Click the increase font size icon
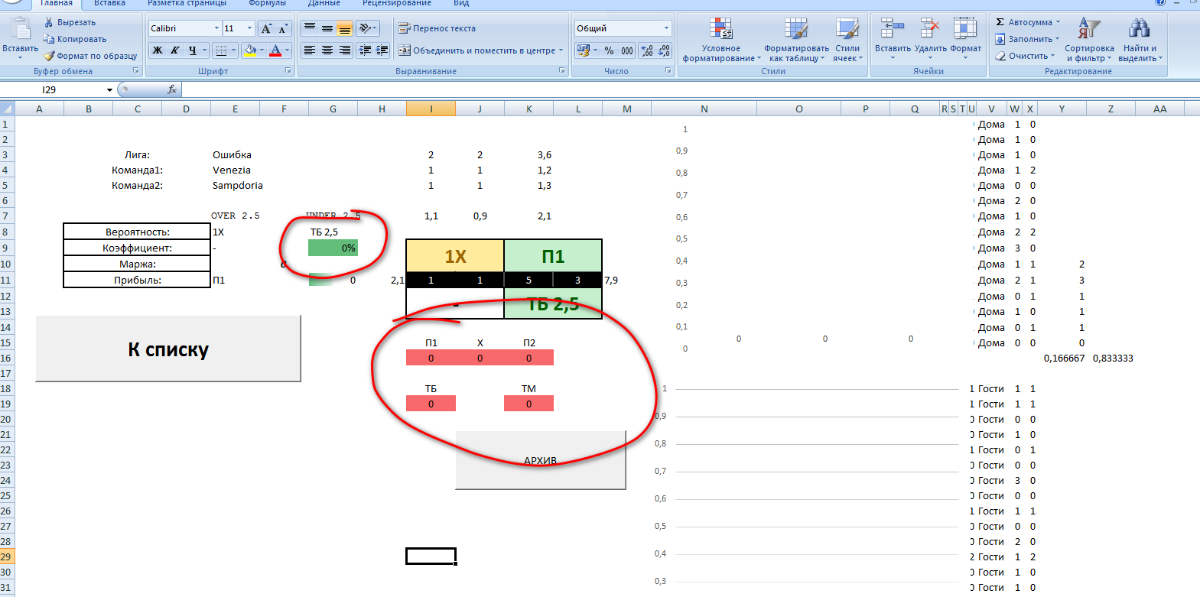 267,29
